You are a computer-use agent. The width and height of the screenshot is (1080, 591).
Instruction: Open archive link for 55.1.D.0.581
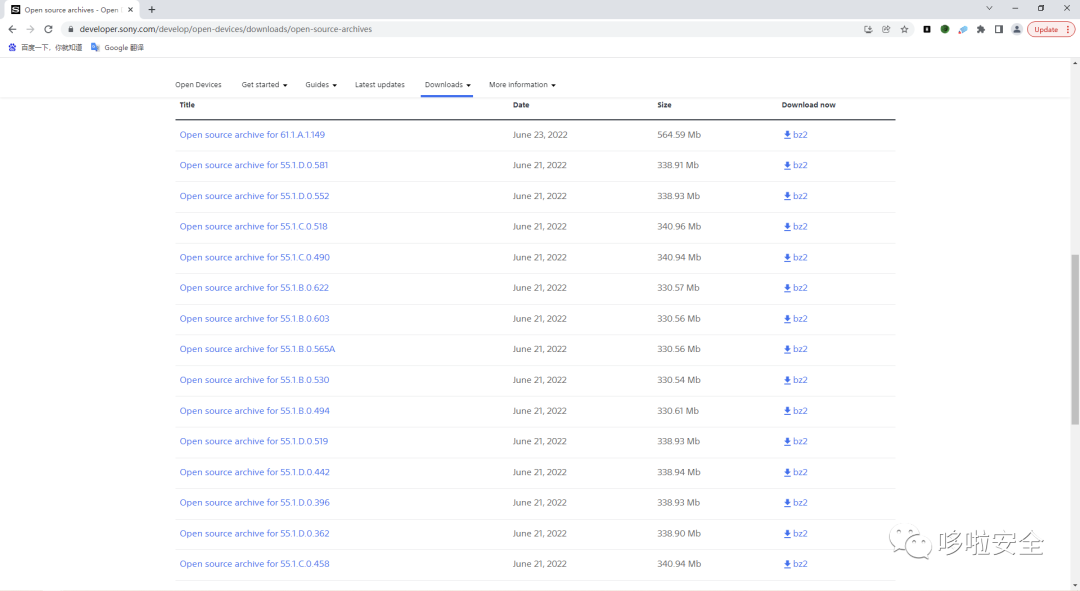pos(253,165)
